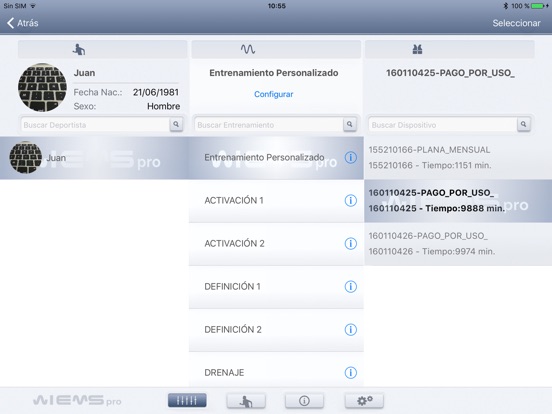
Task: Tap Seleccionar in the top bar
Action: click(516, 23)
